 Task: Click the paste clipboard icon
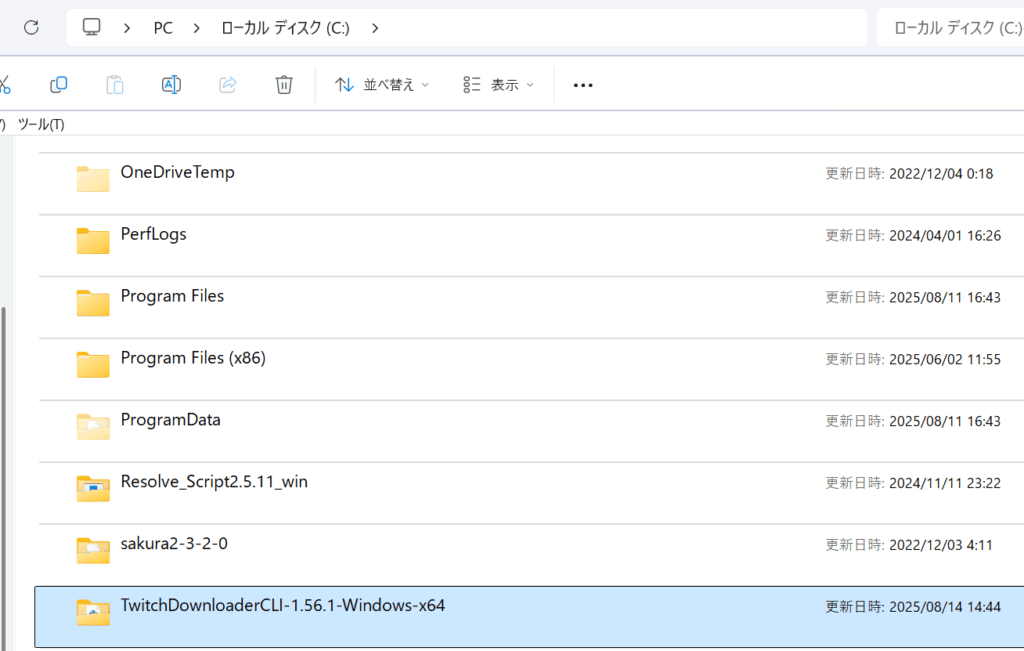[115, 85]
